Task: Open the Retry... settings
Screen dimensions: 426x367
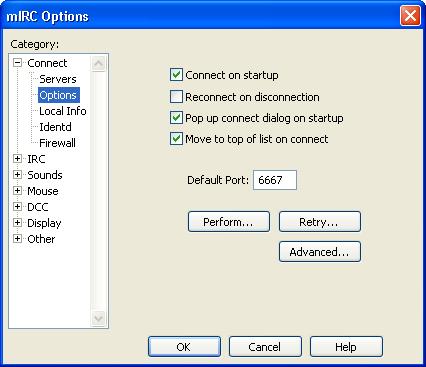Action: pos(320,222)
